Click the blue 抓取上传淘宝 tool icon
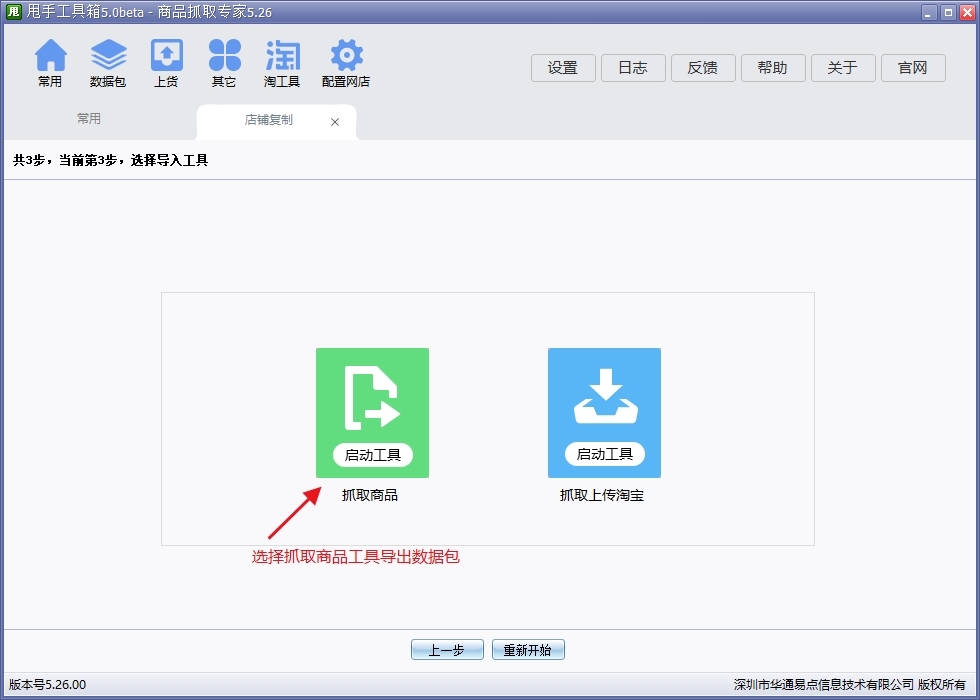The height and width of the screenshot is (700, 980). 604,400
